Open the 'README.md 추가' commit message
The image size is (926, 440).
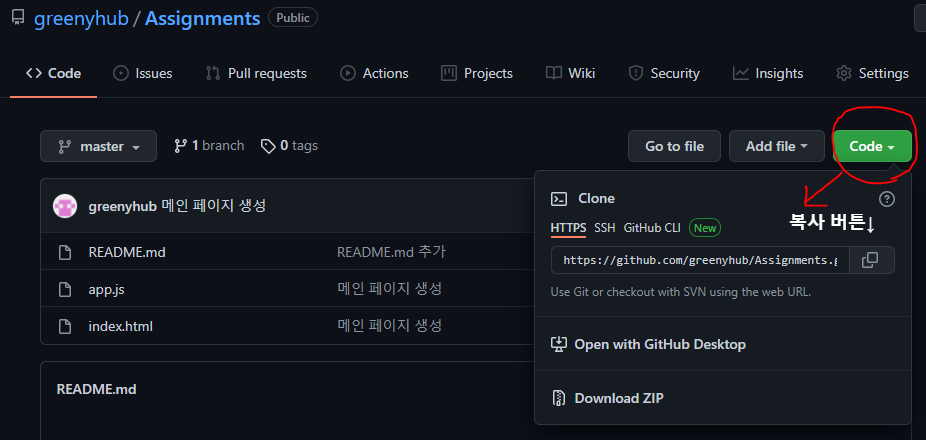(391, 252)
